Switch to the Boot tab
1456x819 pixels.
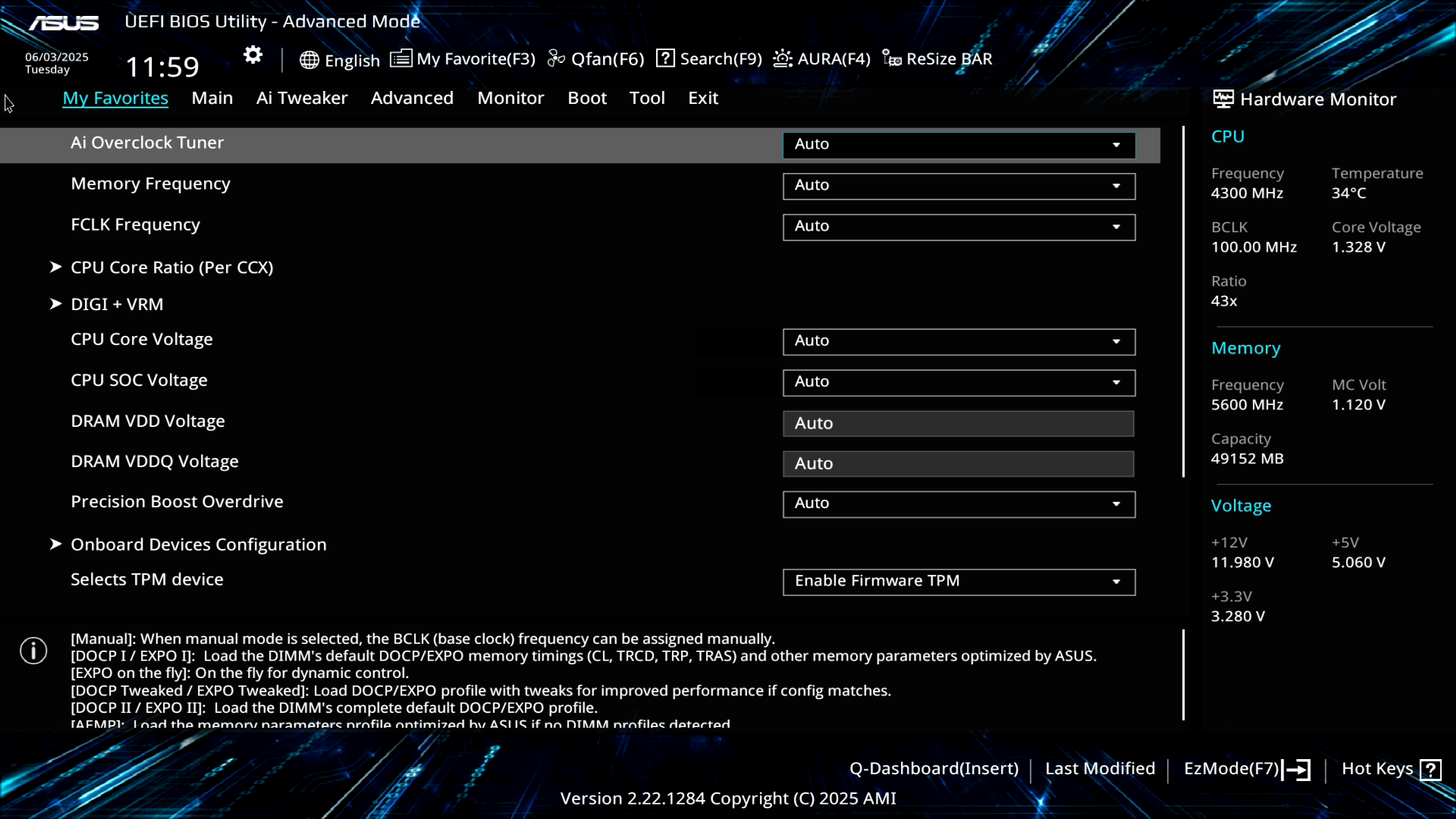click(x=587, y=98)
